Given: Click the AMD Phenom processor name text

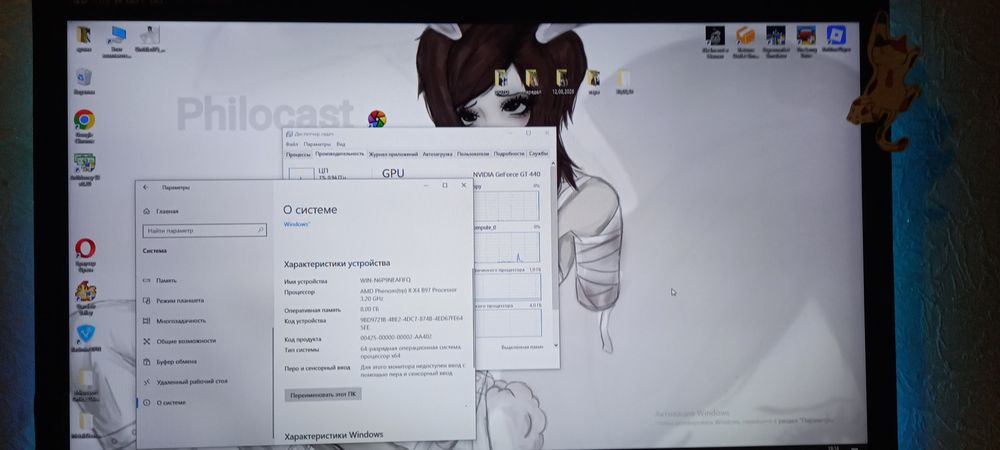Looking at the screenshot, I should coord(408,294).
